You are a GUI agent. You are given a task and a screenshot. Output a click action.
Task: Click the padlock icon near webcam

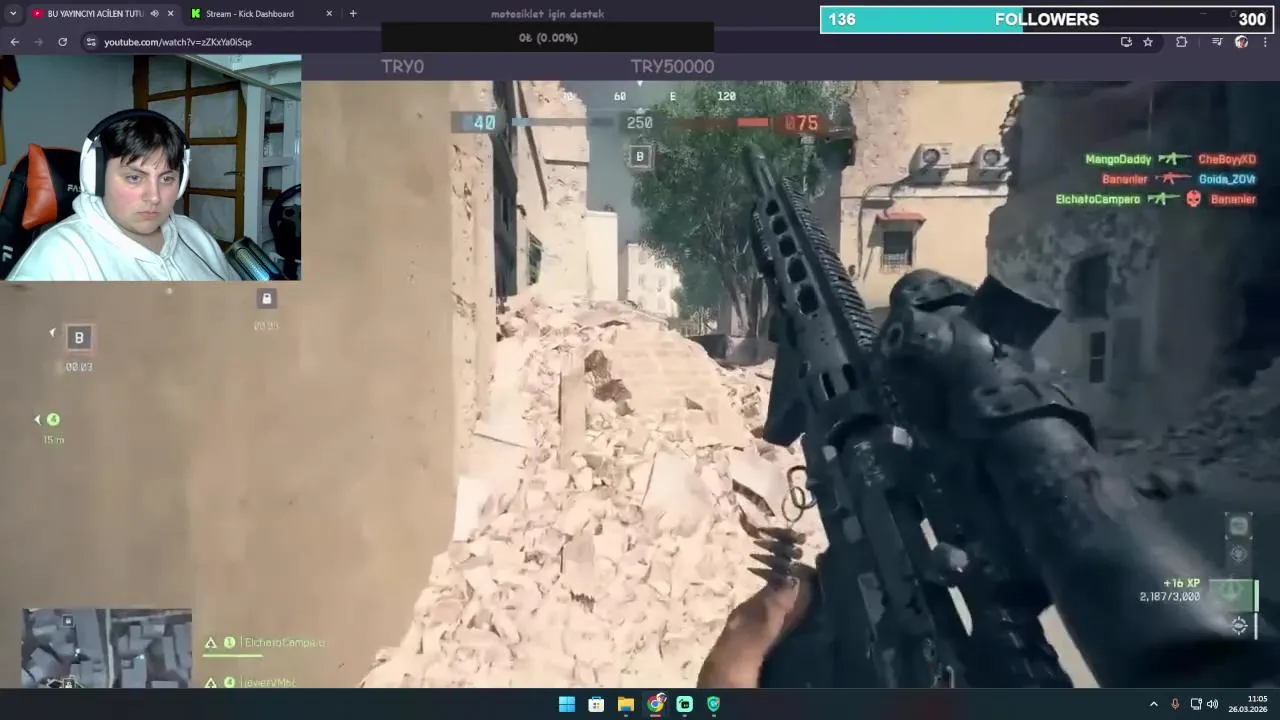266,298
